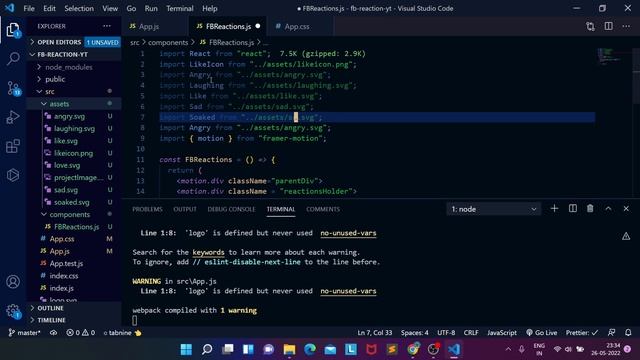
Task: Switch to COMMENTS panel tab
Action: [323, 209]
